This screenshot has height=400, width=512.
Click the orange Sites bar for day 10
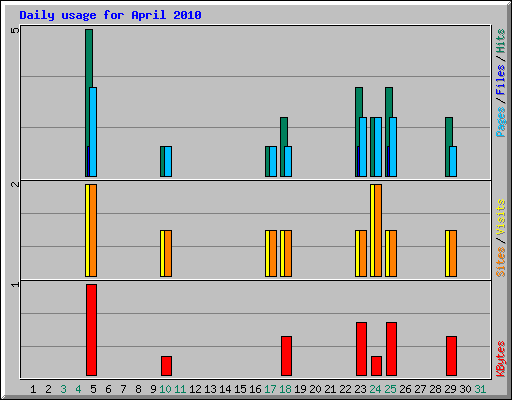click(x=168, y=253)
